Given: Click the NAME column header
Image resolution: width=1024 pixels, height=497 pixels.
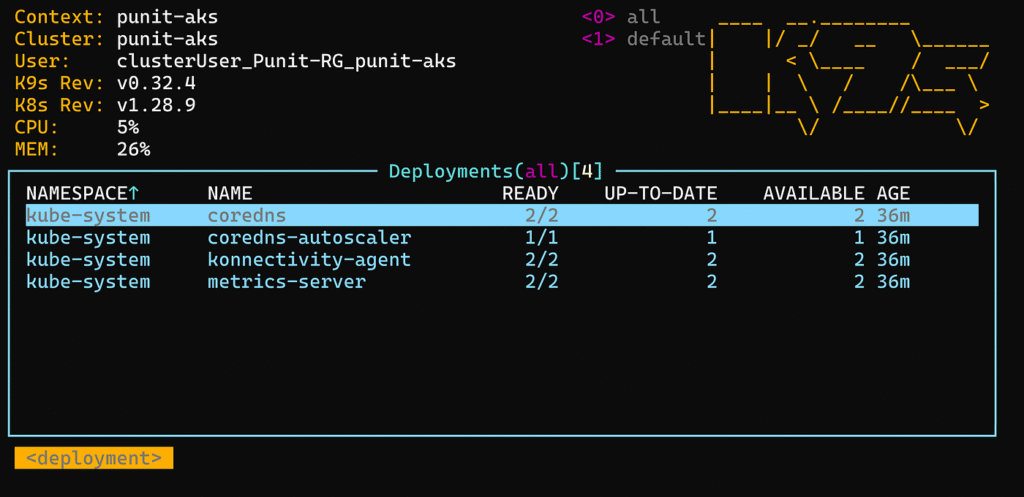Looking at the screenshot, I should click(230, 193).
